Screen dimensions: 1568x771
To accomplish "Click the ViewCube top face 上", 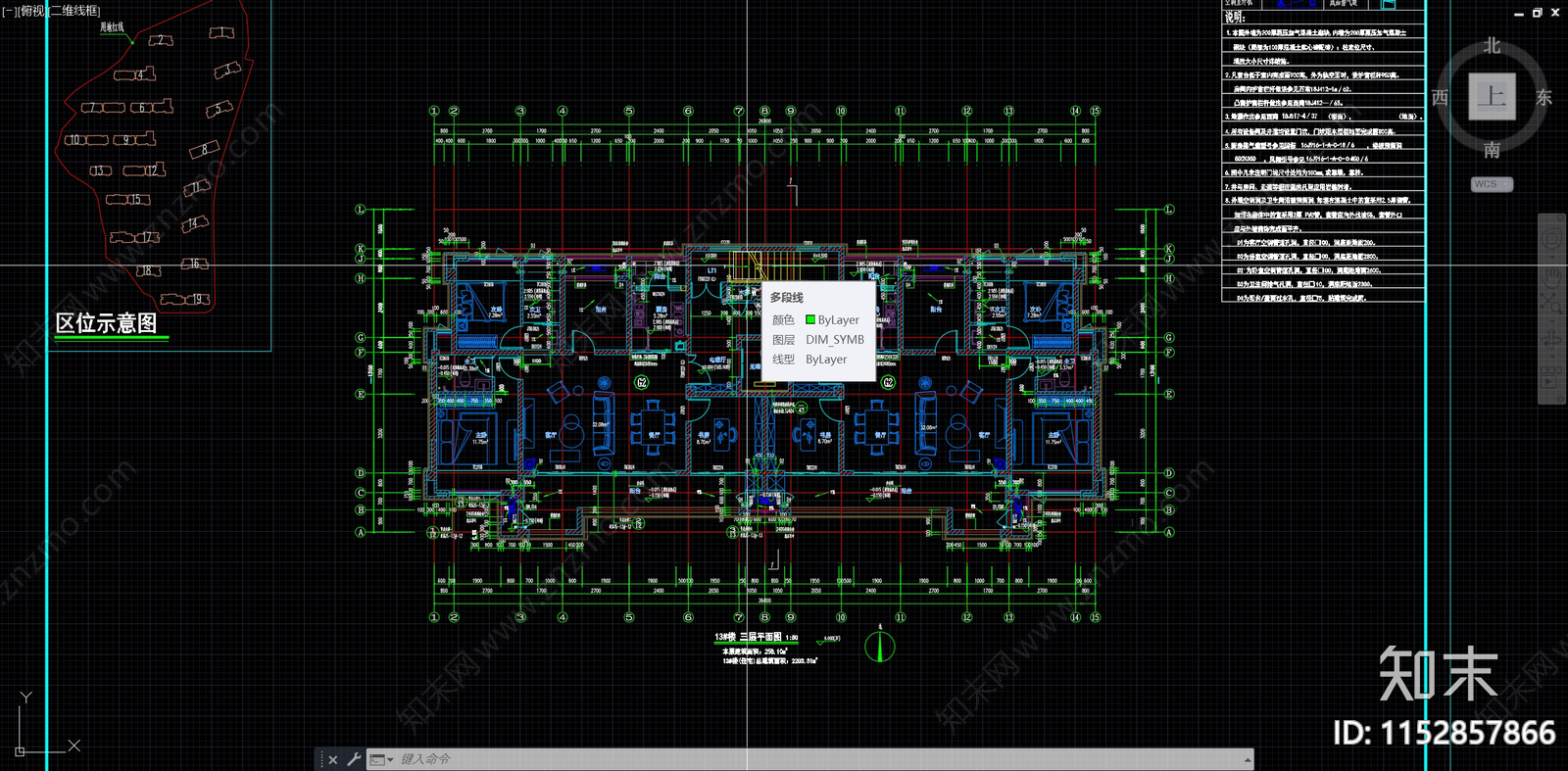I will click(1492, 96).
